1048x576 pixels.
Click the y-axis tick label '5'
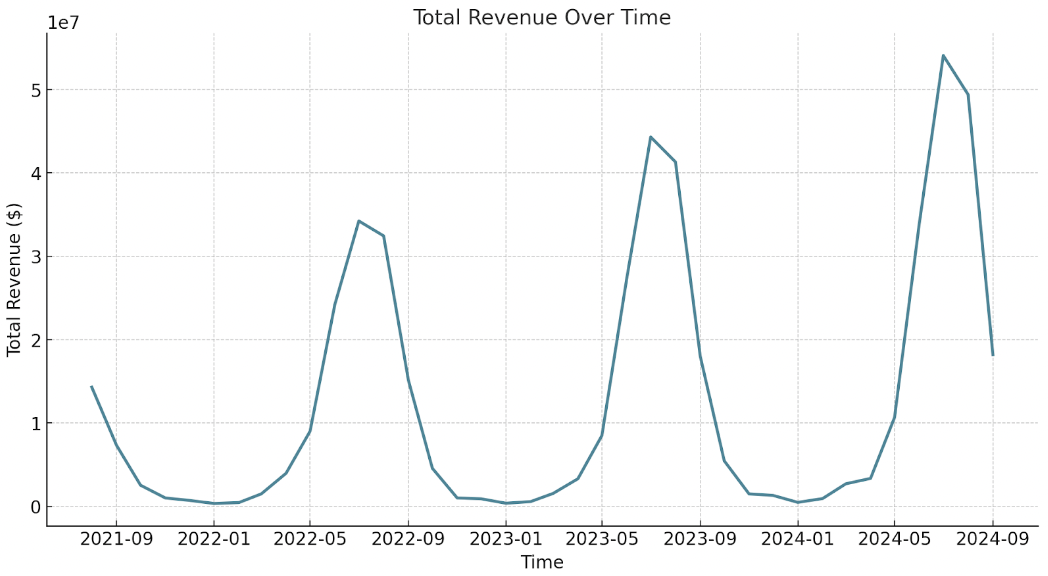[33, 90]
